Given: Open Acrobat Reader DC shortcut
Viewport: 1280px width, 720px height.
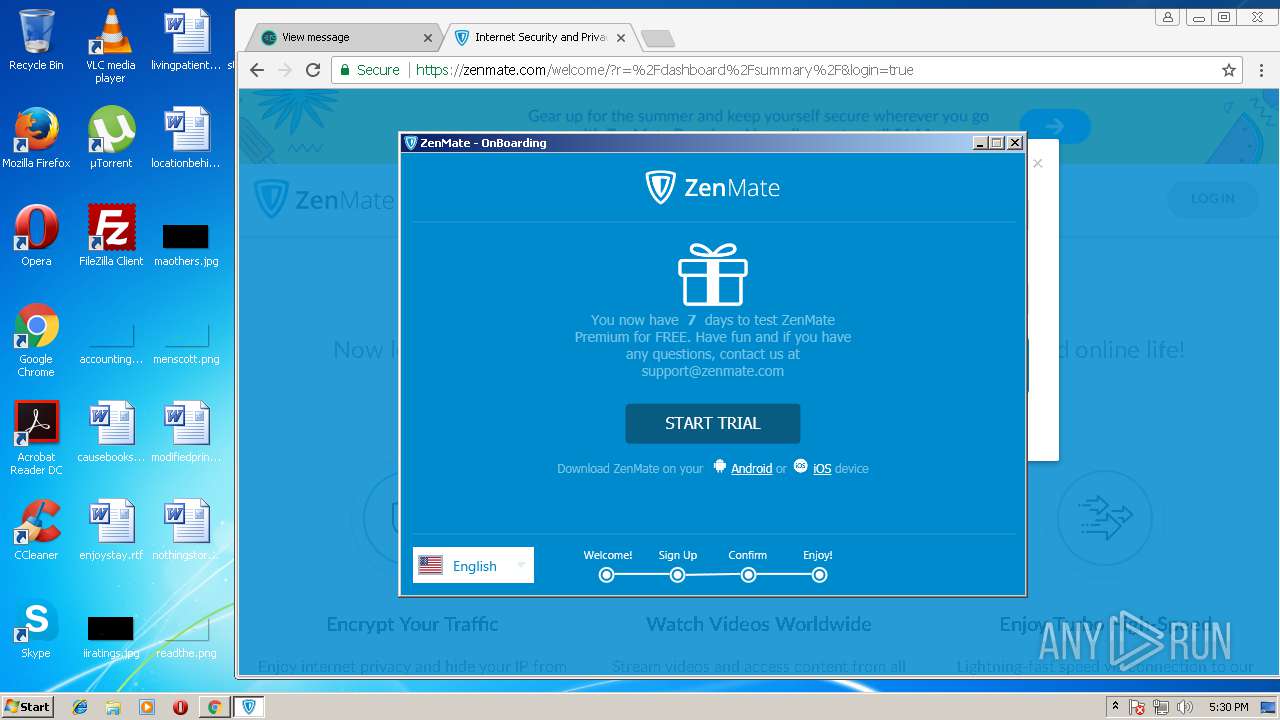Looking at the screenshot, I should [x=36, y=438].
